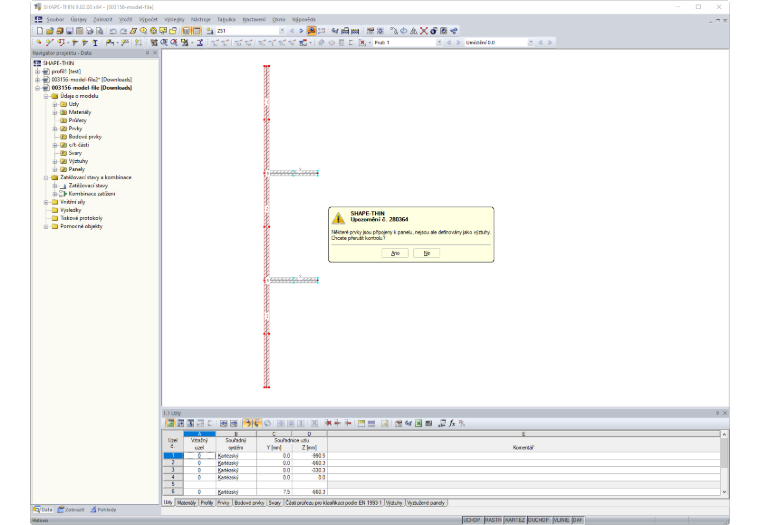Toggle VLINIE guidelines in status bar
Image resolution: width=760 pixels, height=525 pixels.
[561, 520]
